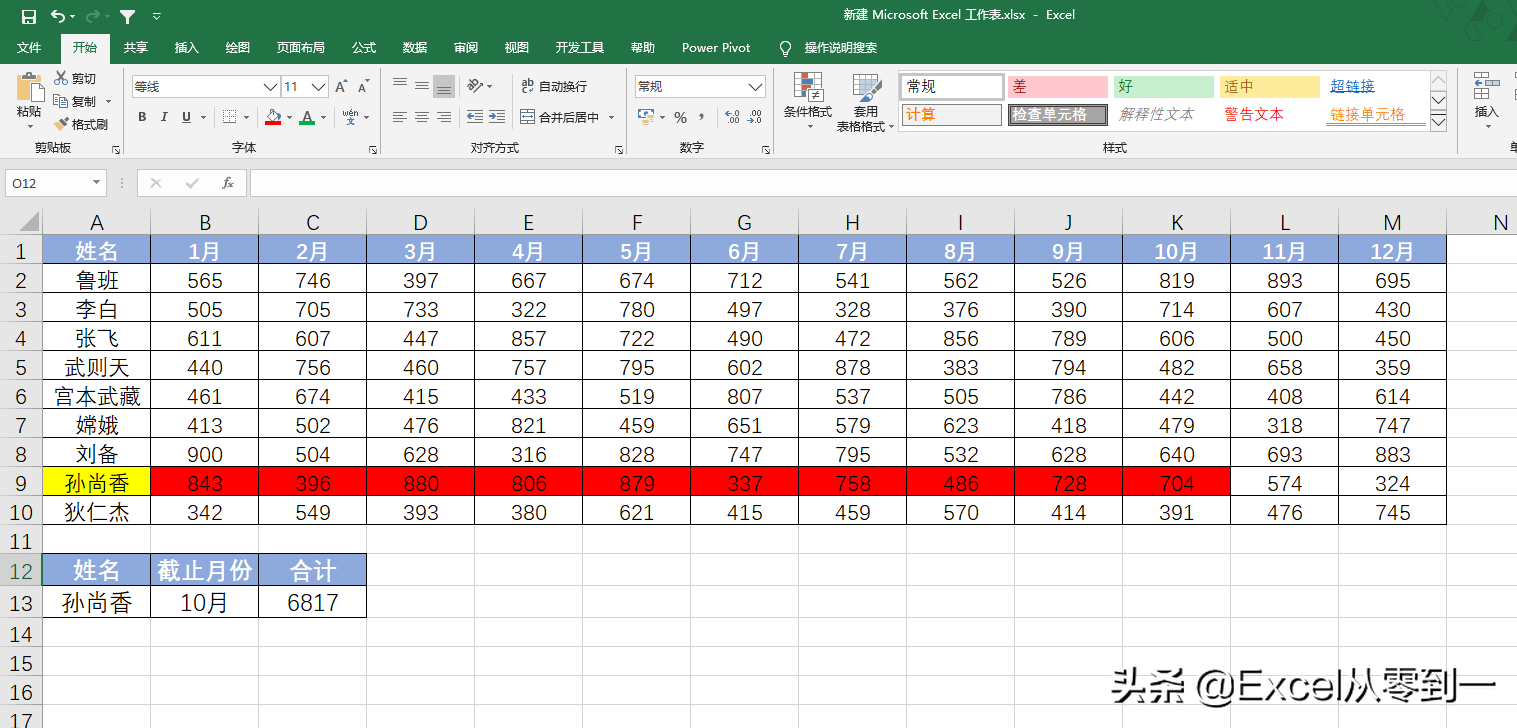Switch to the Insert (插入) ribbon tab
The height and width of the screenshot is (728, 1517).
(187, 48)
